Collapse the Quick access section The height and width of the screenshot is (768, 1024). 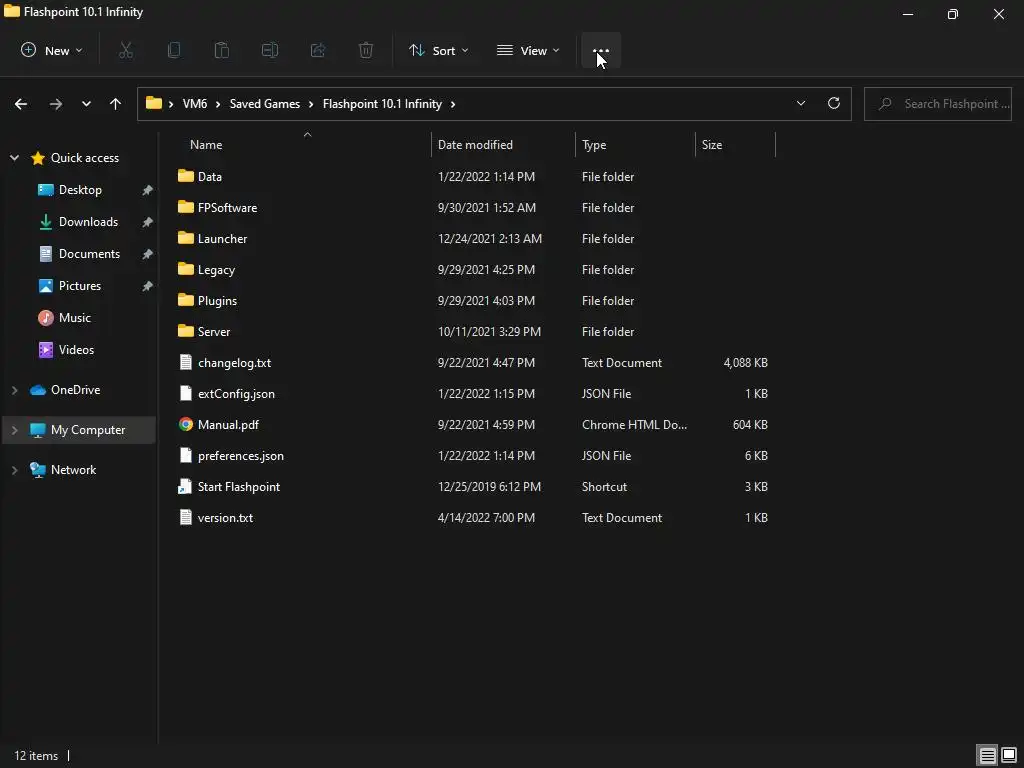click(x=14, y=158)
